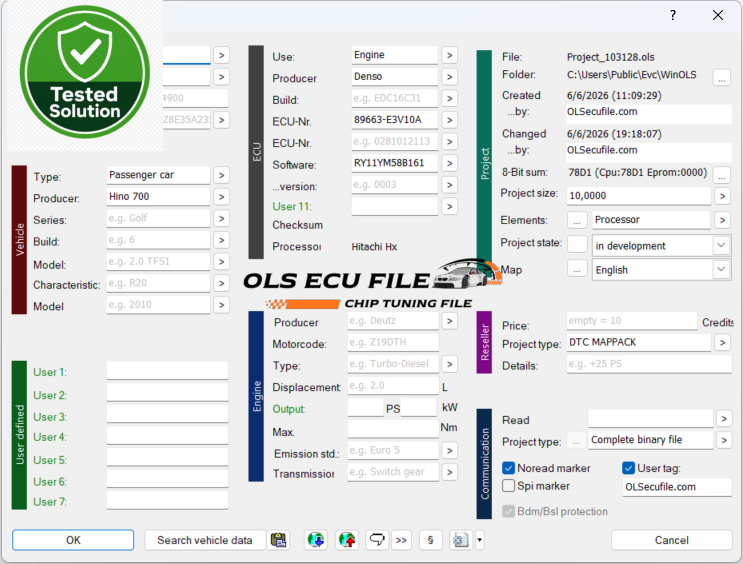Open the arrow next to vehicle Producer Hino 700

pos(221,197)
